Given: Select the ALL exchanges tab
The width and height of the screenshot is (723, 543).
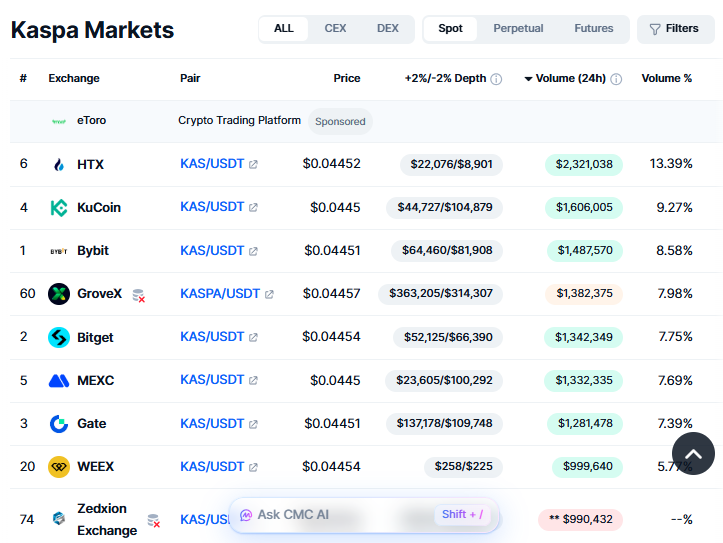Looking at the screenshot, I should pos(284,29).
